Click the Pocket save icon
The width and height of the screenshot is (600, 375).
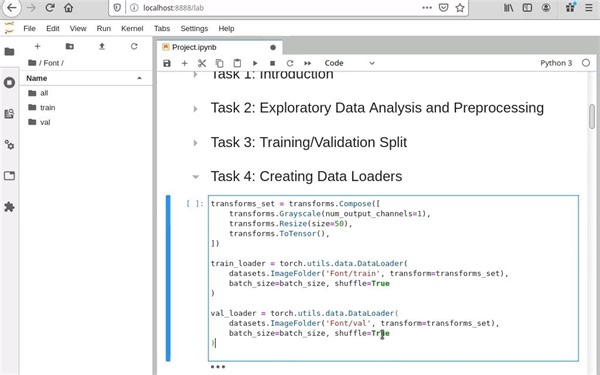443,8
